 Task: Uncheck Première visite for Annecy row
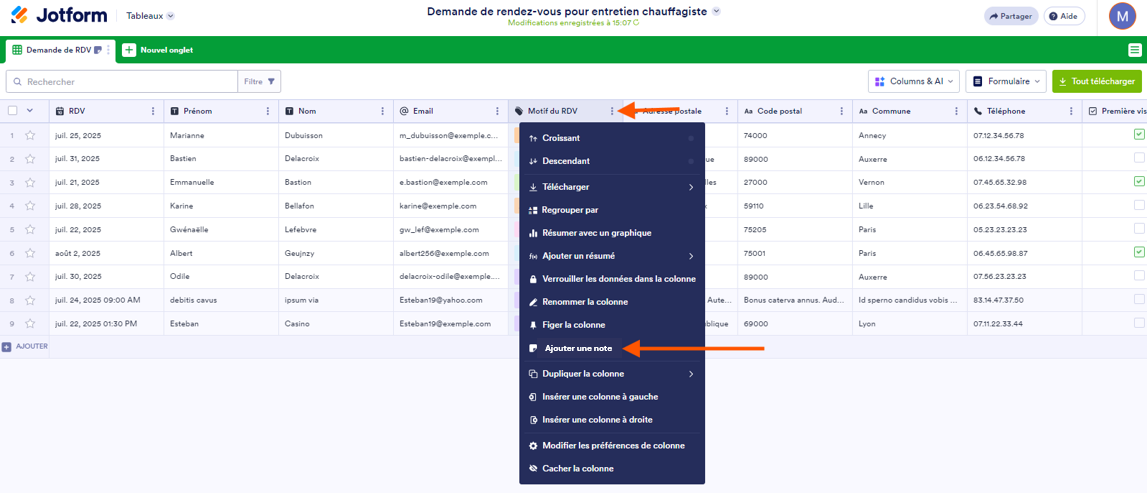1139,135
